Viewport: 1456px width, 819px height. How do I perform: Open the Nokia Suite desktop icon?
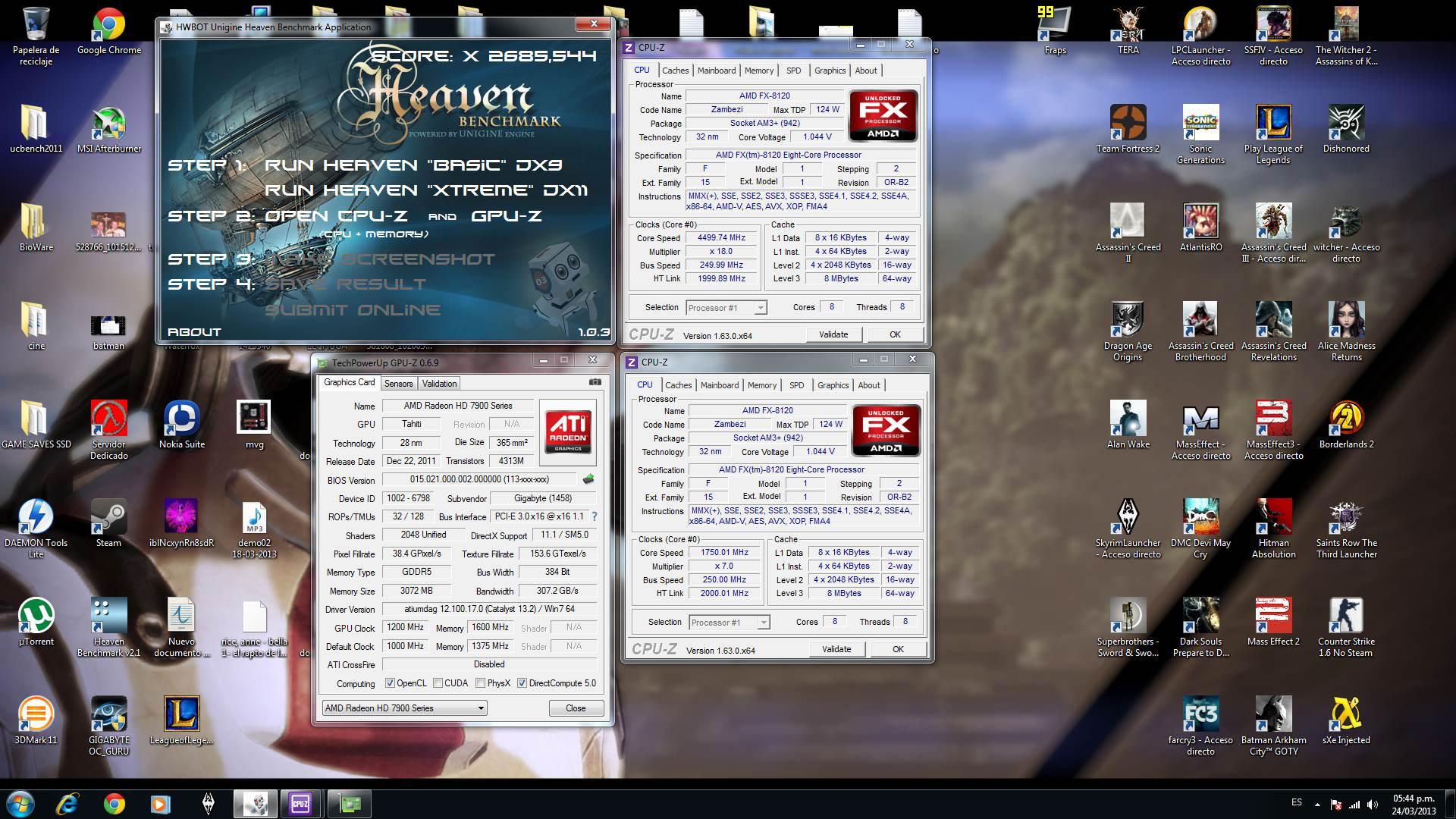(182, 425)
